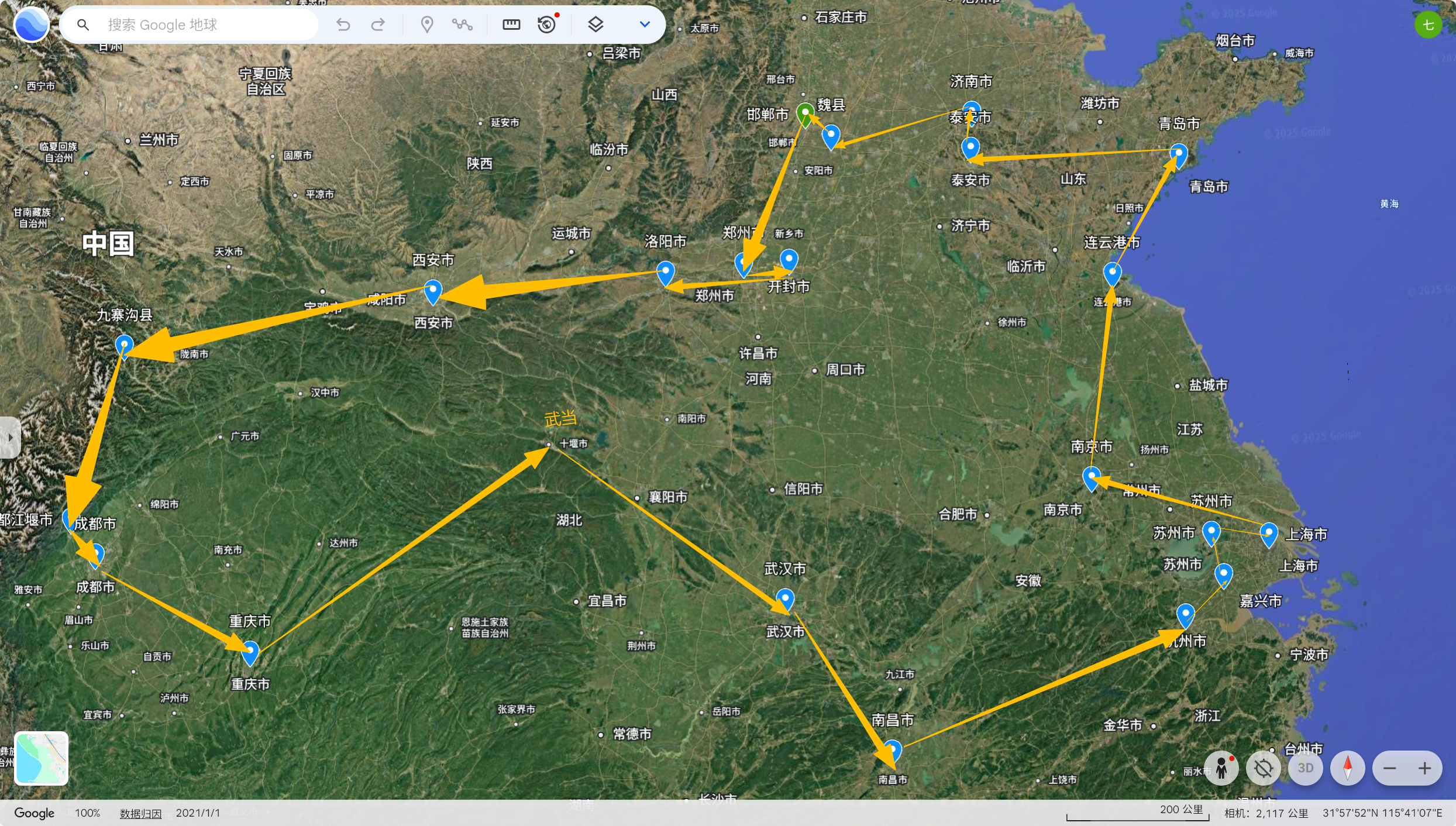Open the historical imagery tool
This screenshot has width=1456, height=826.
coord(547,25)
